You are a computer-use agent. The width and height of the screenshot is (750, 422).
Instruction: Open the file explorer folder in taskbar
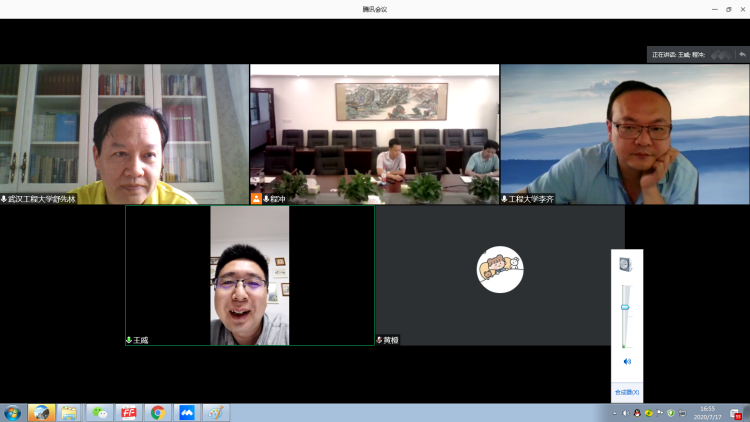(69, 412)
